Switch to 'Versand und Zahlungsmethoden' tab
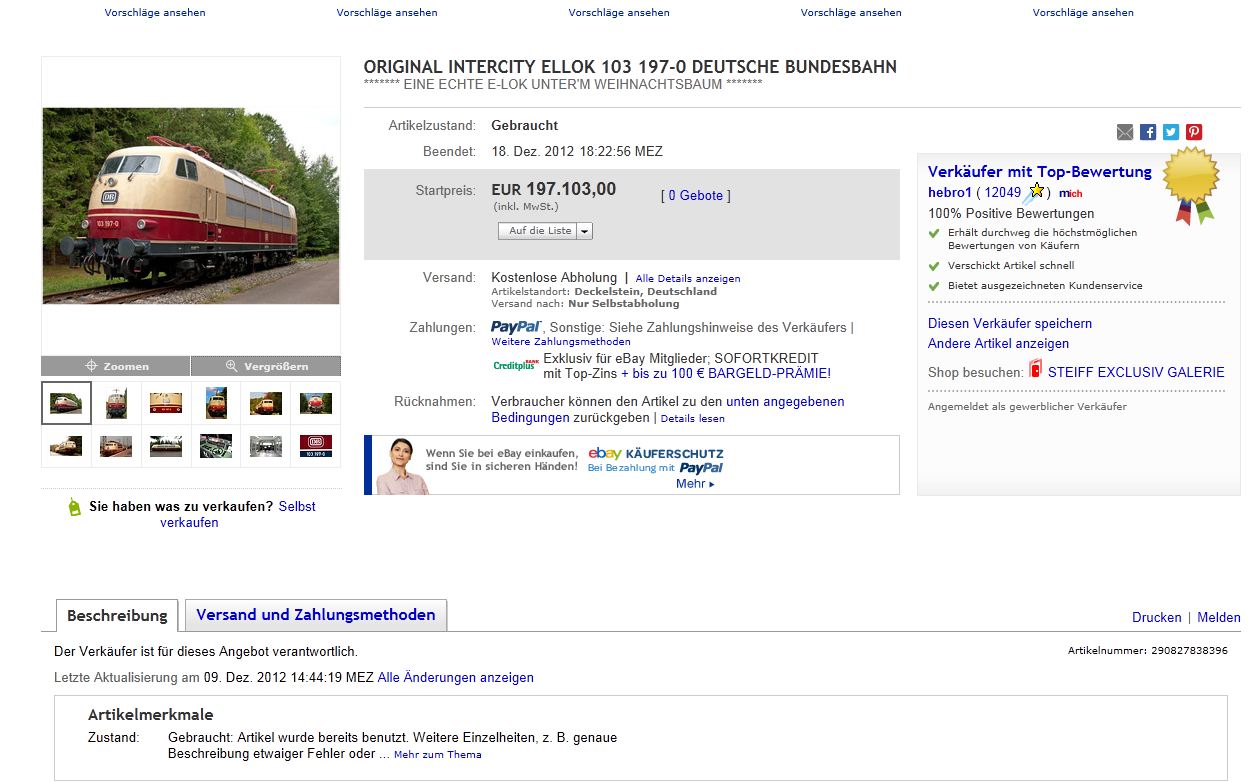 pos(316,615)
